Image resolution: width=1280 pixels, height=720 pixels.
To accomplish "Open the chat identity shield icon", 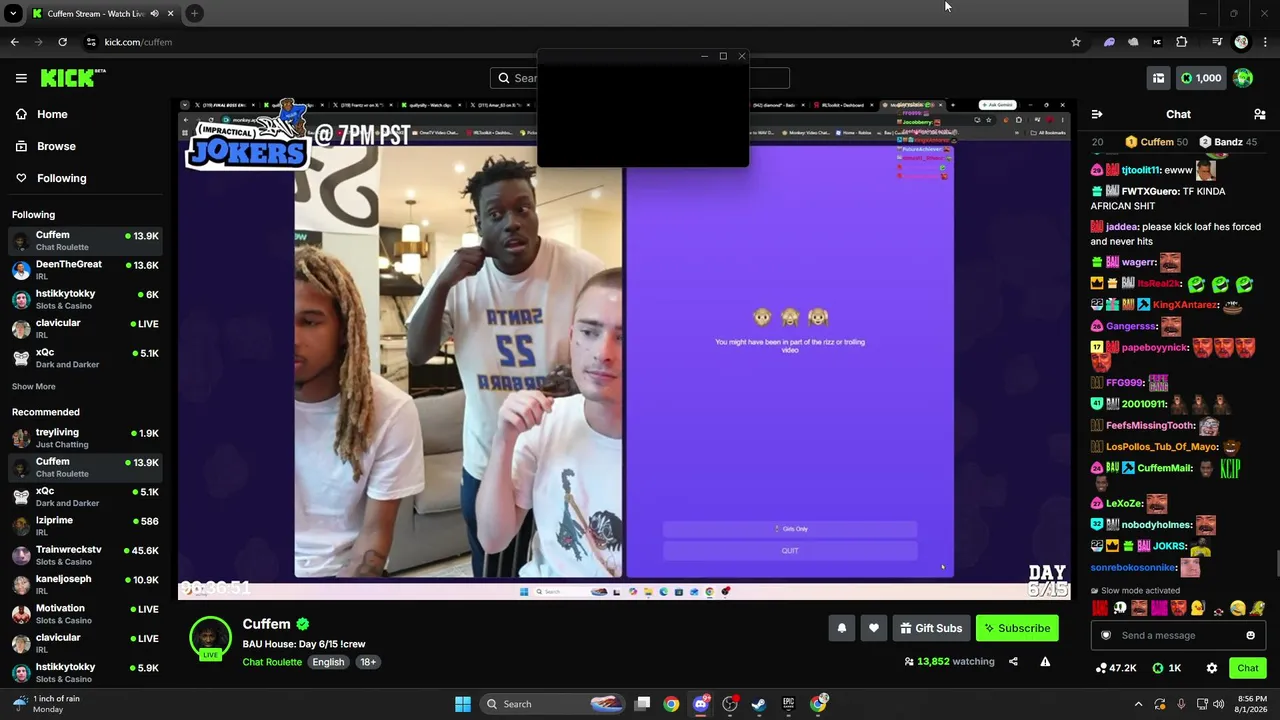I will tap(1106, 635).
